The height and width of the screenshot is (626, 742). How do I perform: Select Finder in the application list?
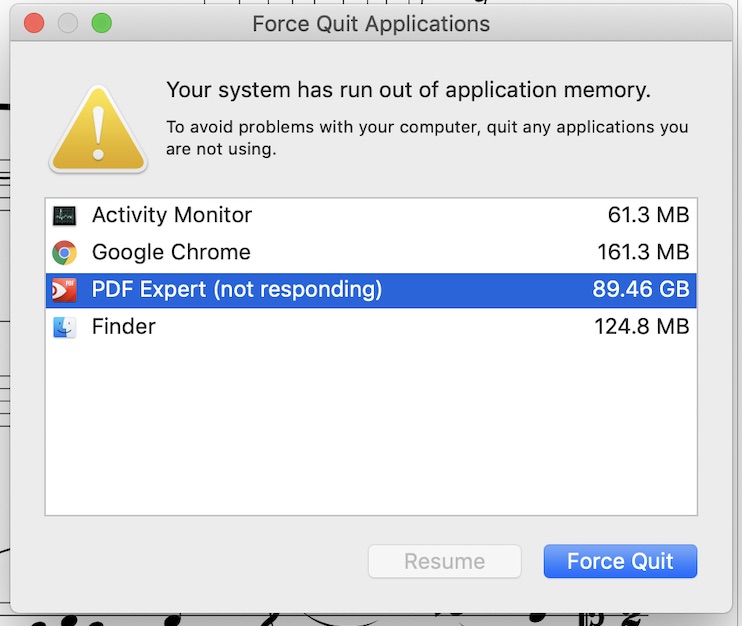point(371,327)
